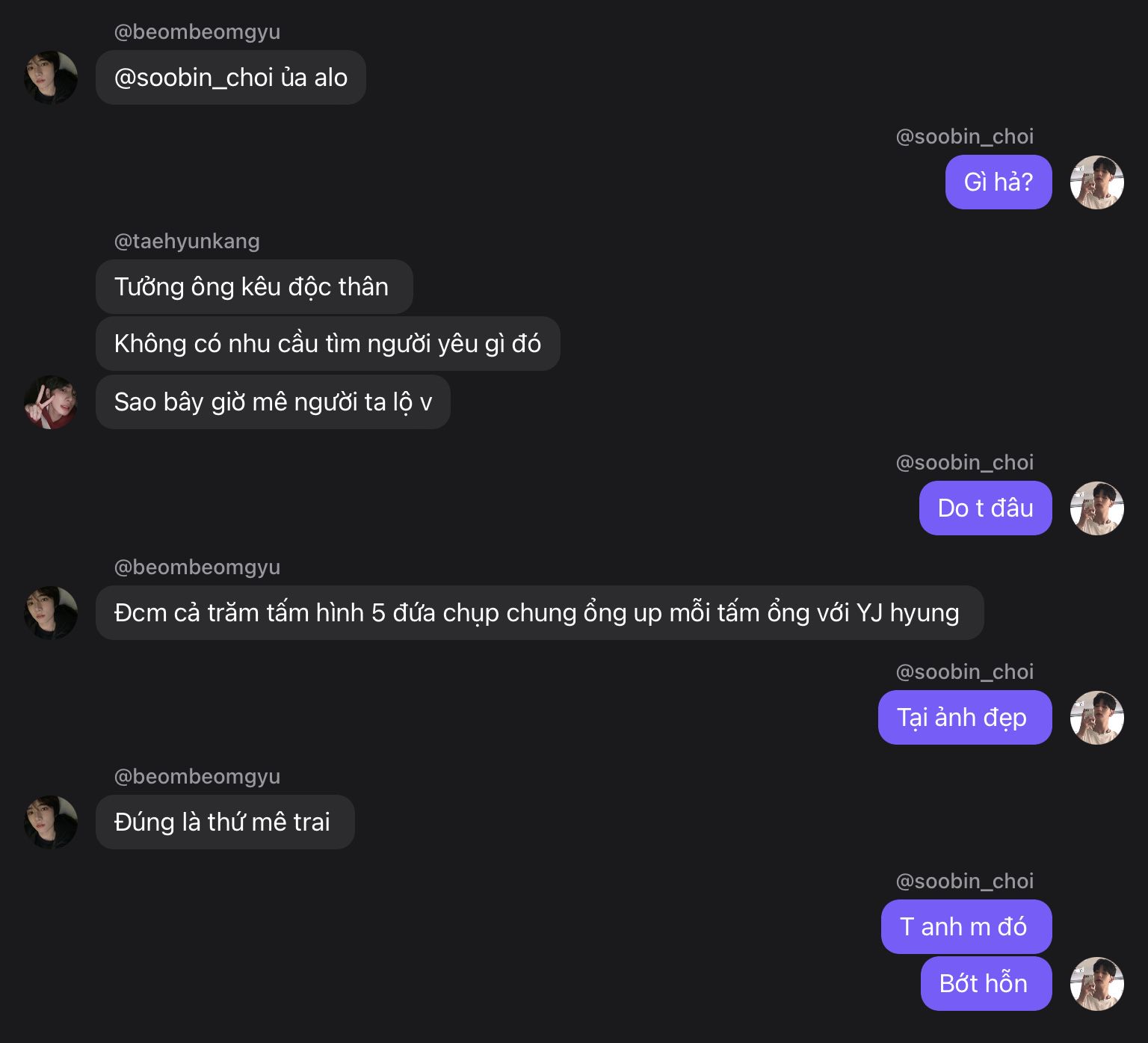The width and height of the screenshot is (1148, 1043).
Task: Click the long message mentioning YJ hyung
Action: [538, 613]
